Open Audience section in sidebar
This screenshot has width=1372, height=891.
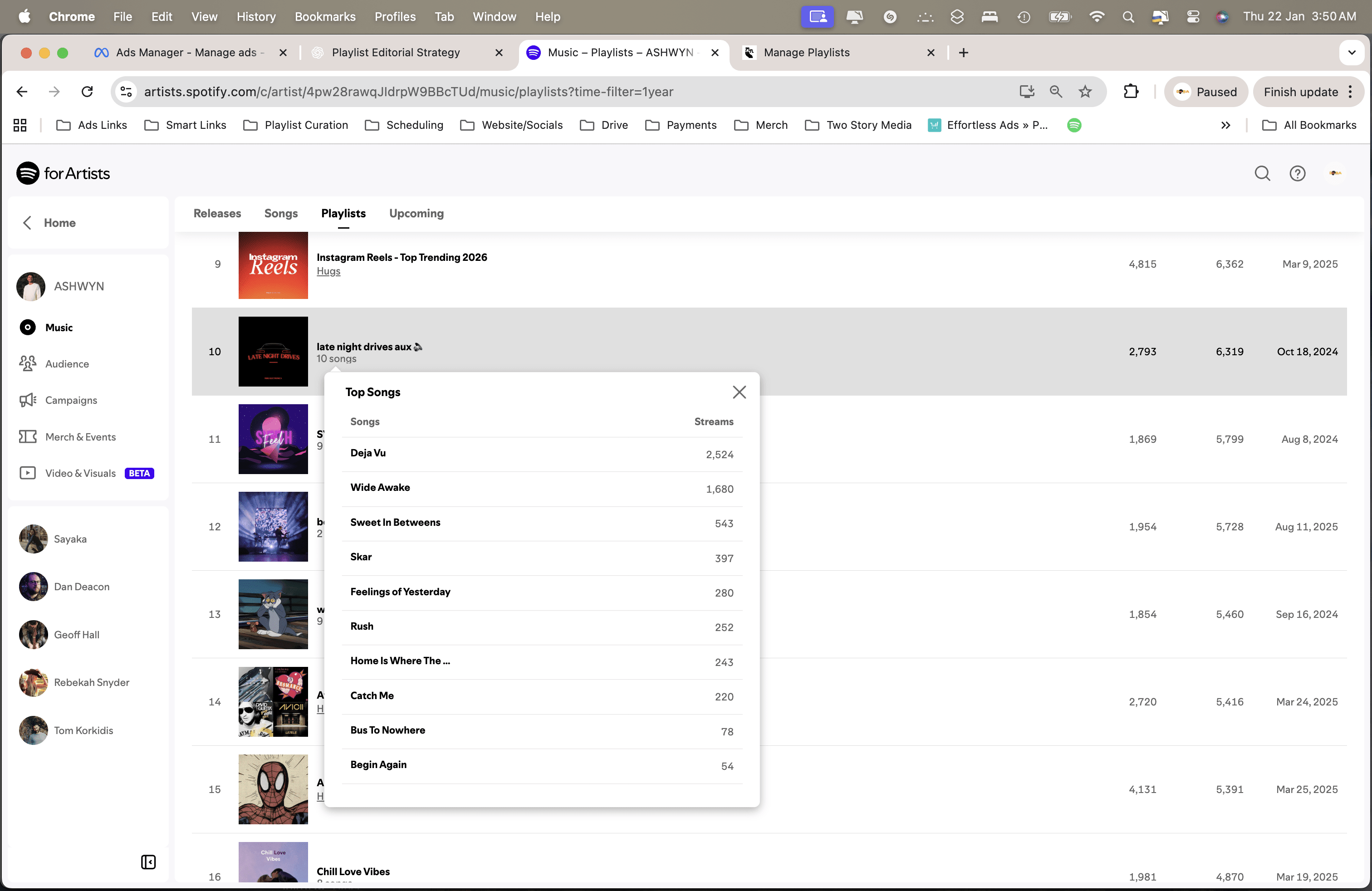tap(67, 364)
